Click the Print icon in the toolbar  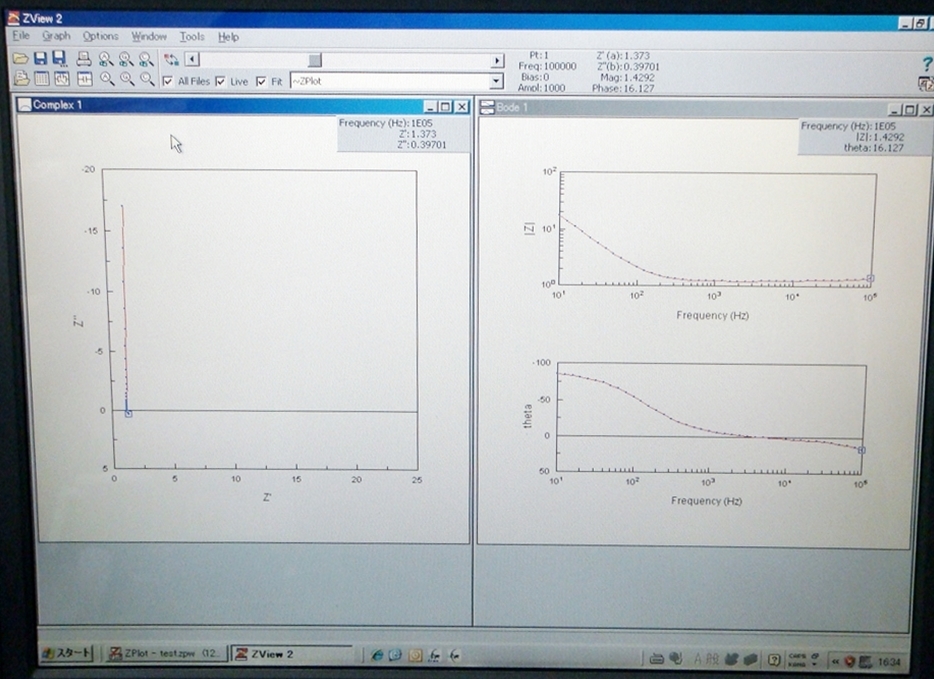[84, 58]
